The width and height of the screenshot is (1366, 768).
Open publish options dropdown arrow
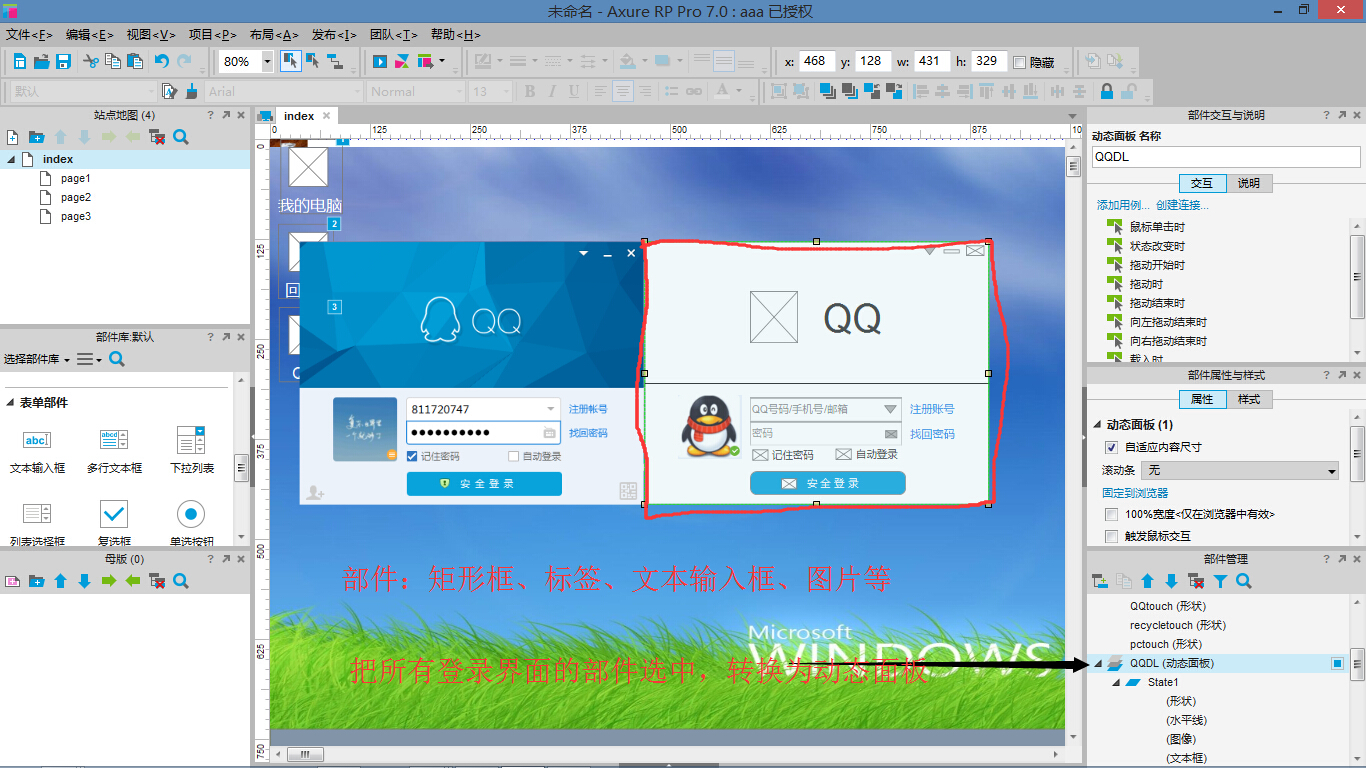(442, 61)
